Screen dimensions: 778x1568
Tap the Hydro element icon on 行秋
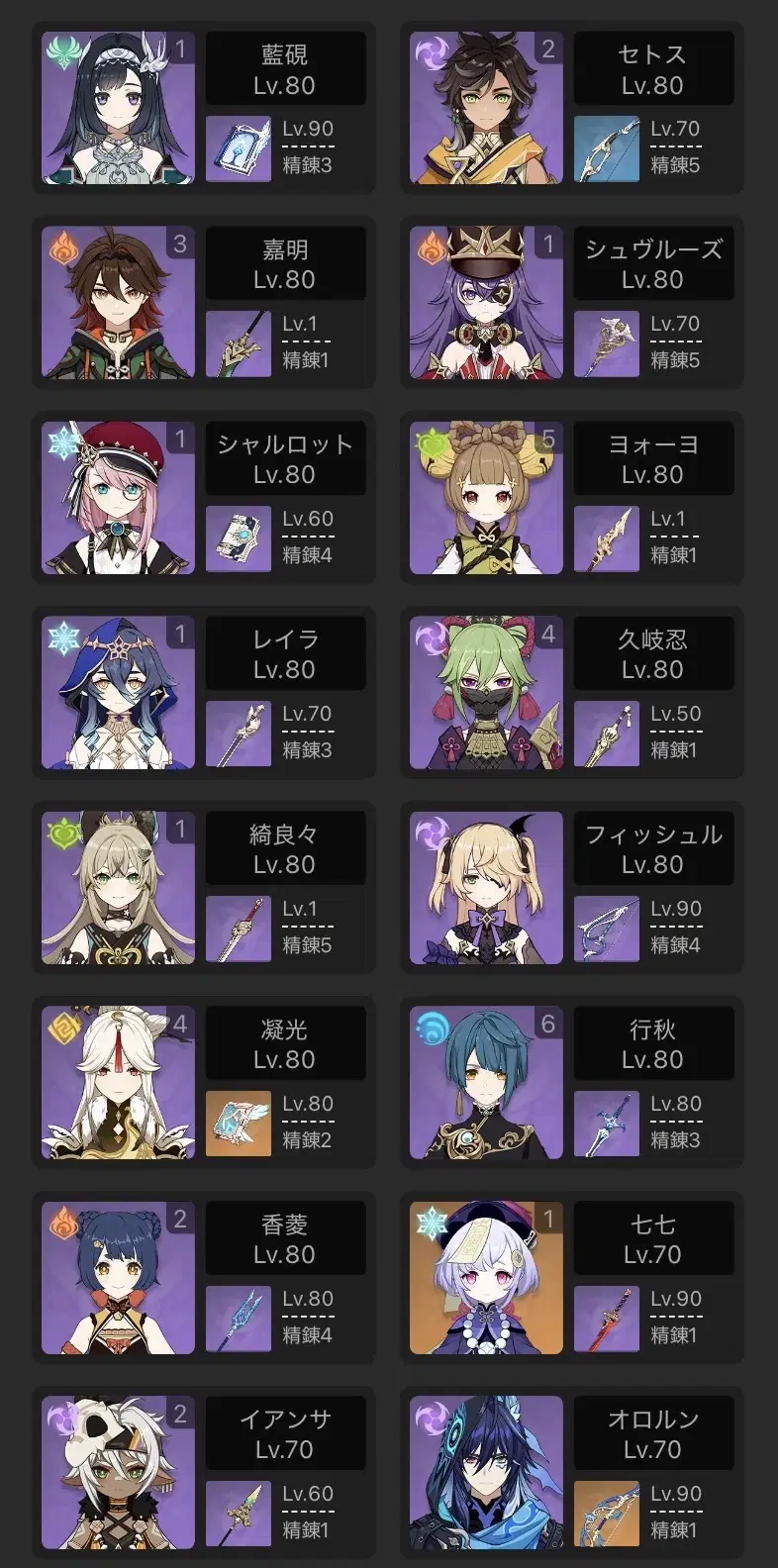(x=432, y=1028)
